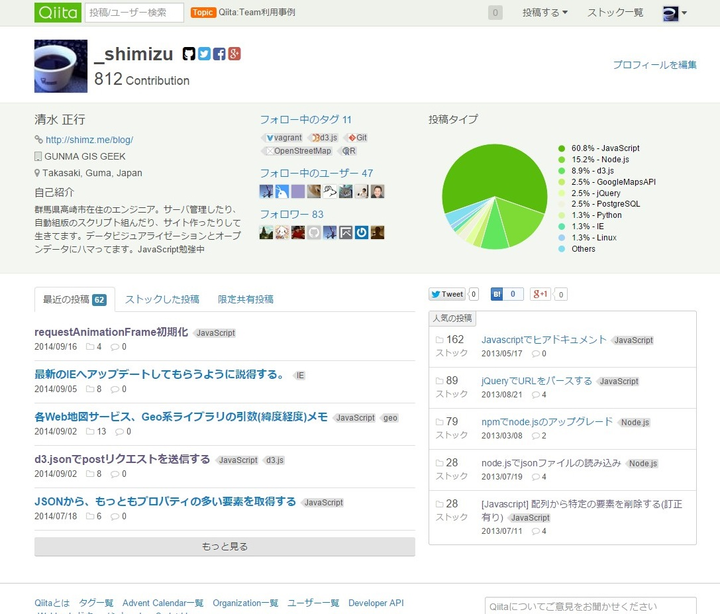Select the R followed tag
This screenshot has width=720, height=614.
click(348, 151)
